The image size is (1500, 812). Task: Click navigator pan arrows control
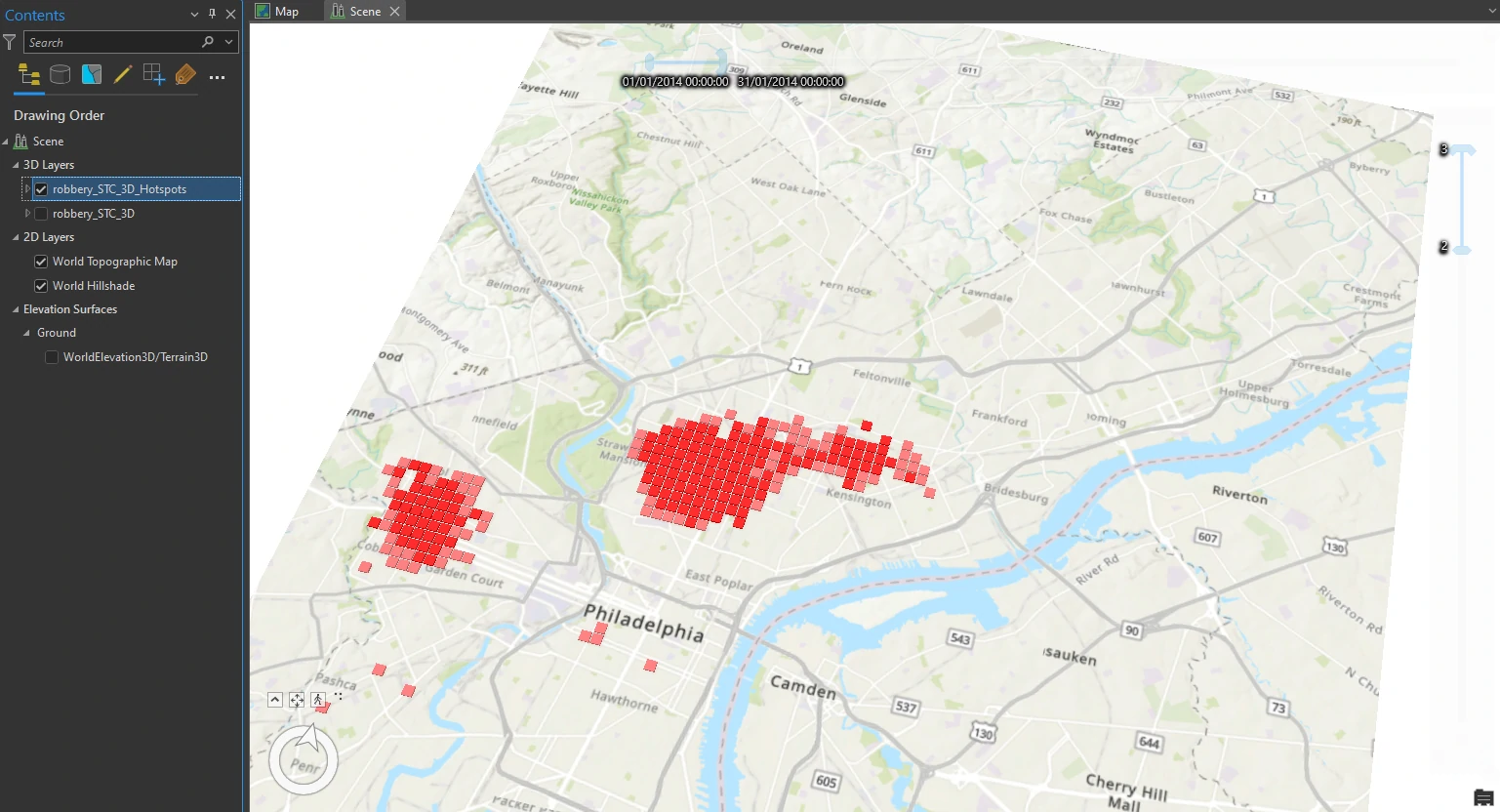(x=297, y=700)
